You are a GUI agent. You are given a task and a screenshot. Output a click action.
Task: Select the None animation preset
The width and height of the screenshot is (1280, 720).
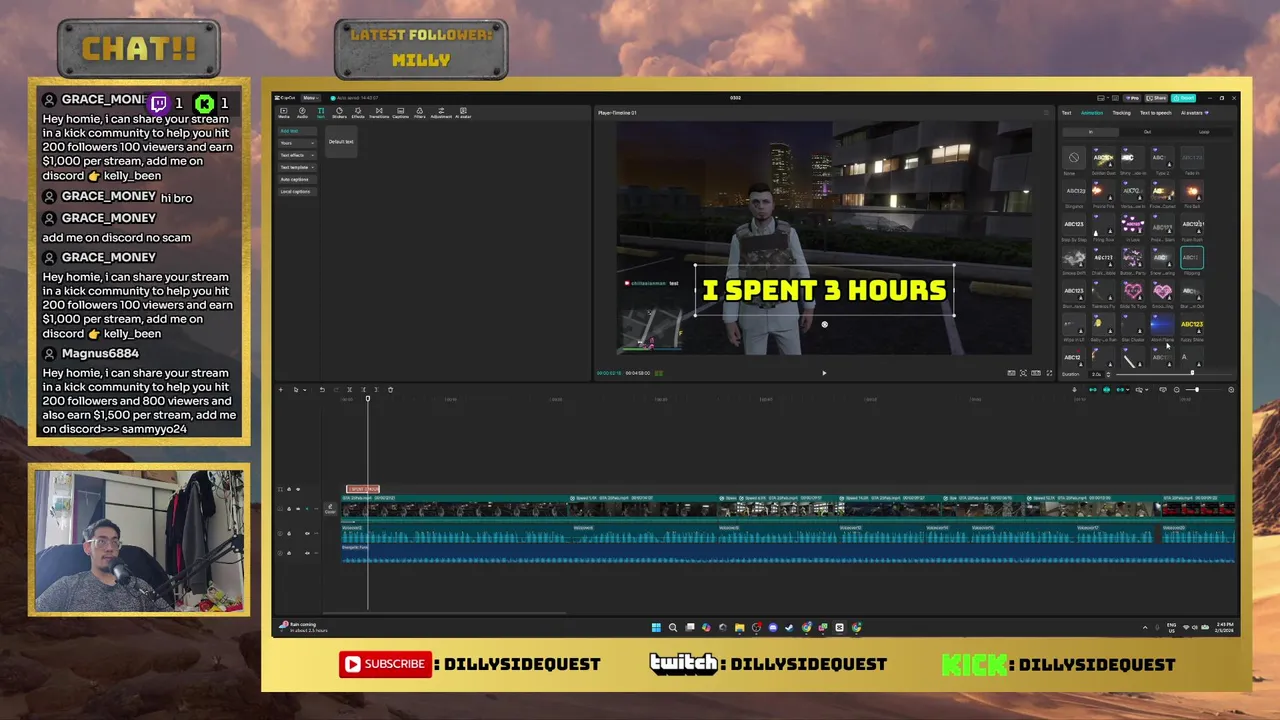pyautogui.click(x=1074, y=158)
